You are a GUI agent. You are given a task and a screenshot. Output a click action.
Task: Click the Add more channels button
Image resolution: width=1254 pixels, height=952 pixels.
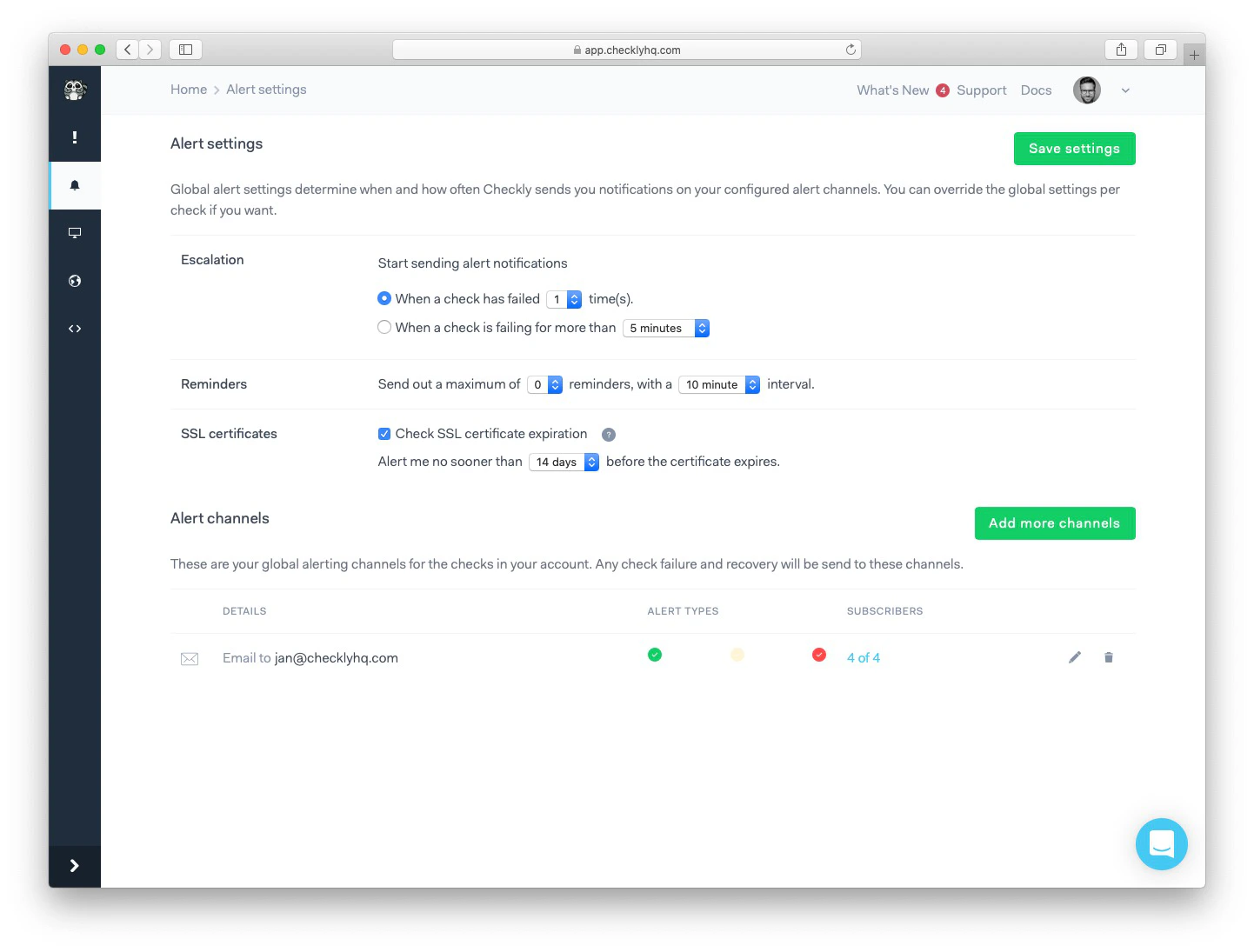click(1055, 523)
